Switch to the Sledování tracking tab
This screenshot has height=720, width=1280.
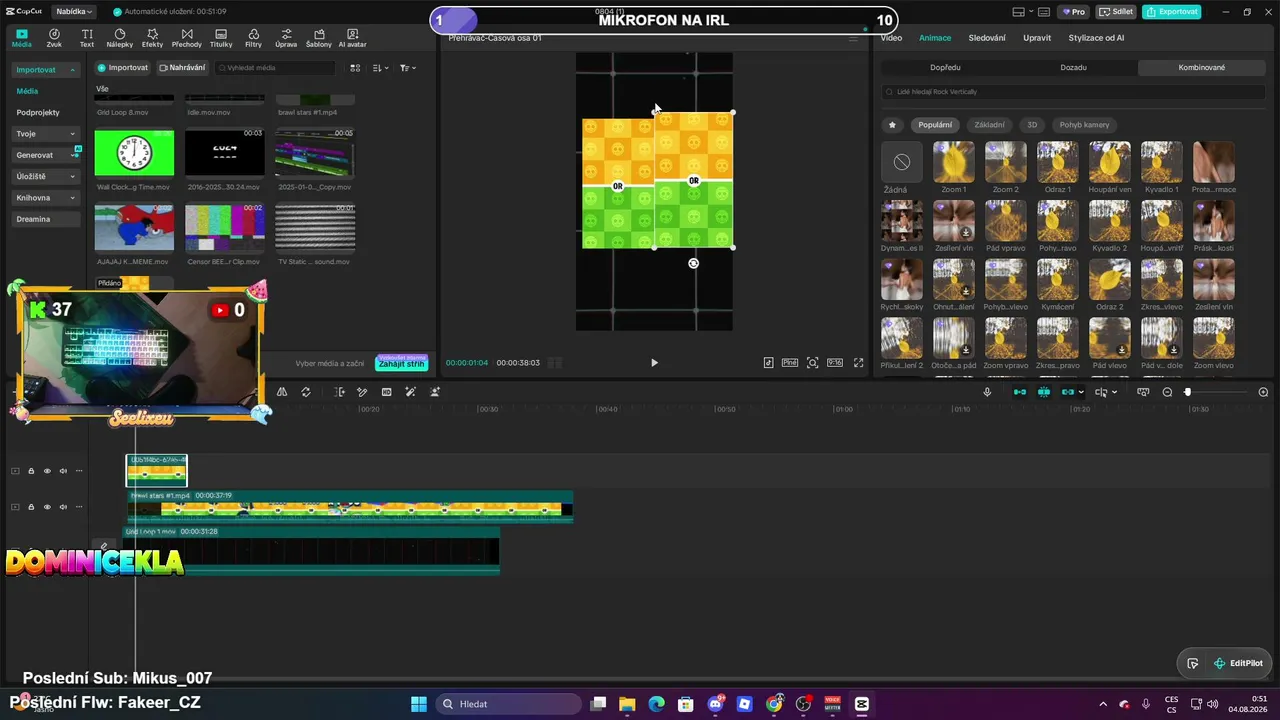[x=987, y=38]
